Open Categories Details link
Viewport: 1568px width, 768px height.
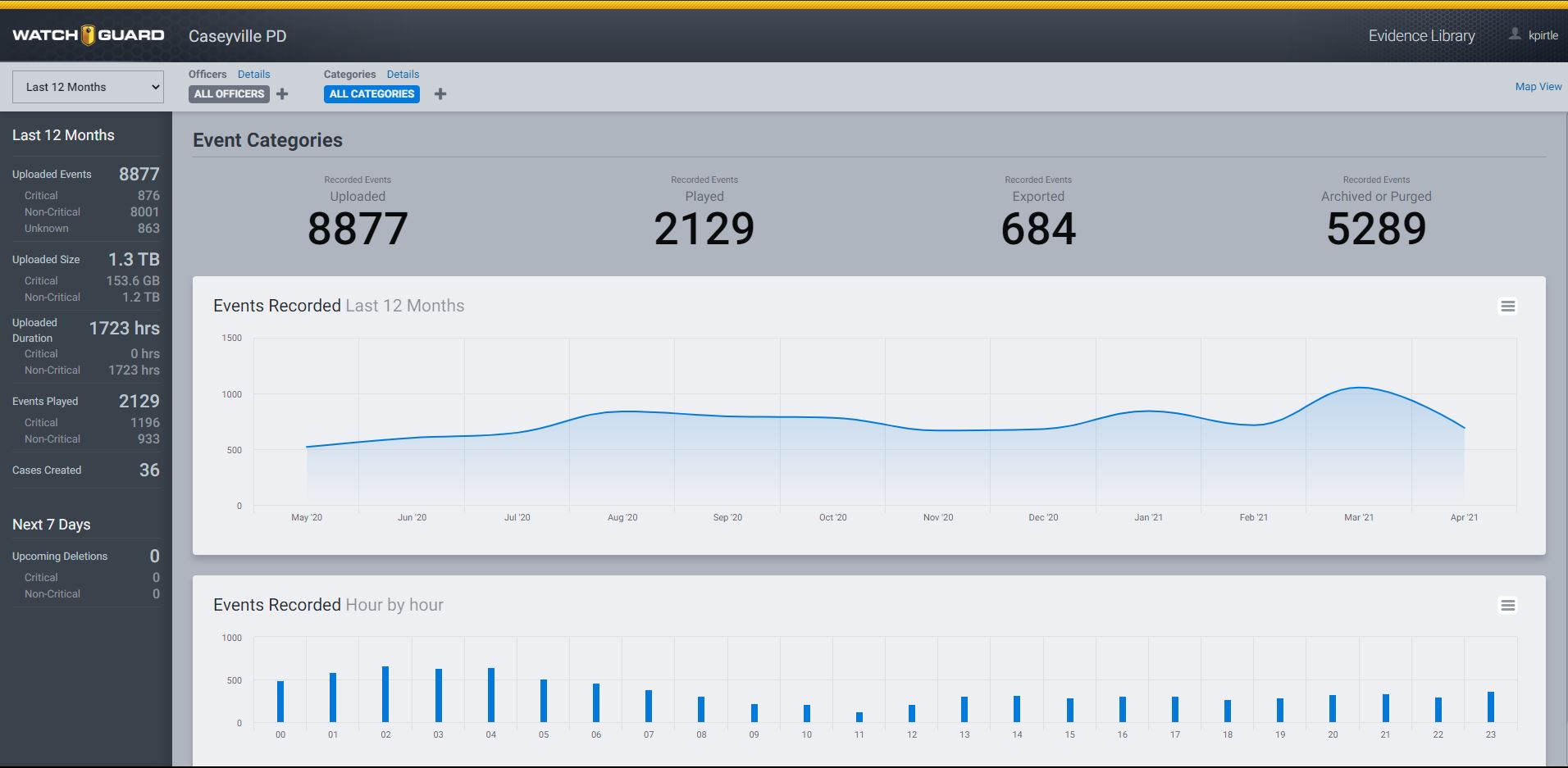(403, 75)
